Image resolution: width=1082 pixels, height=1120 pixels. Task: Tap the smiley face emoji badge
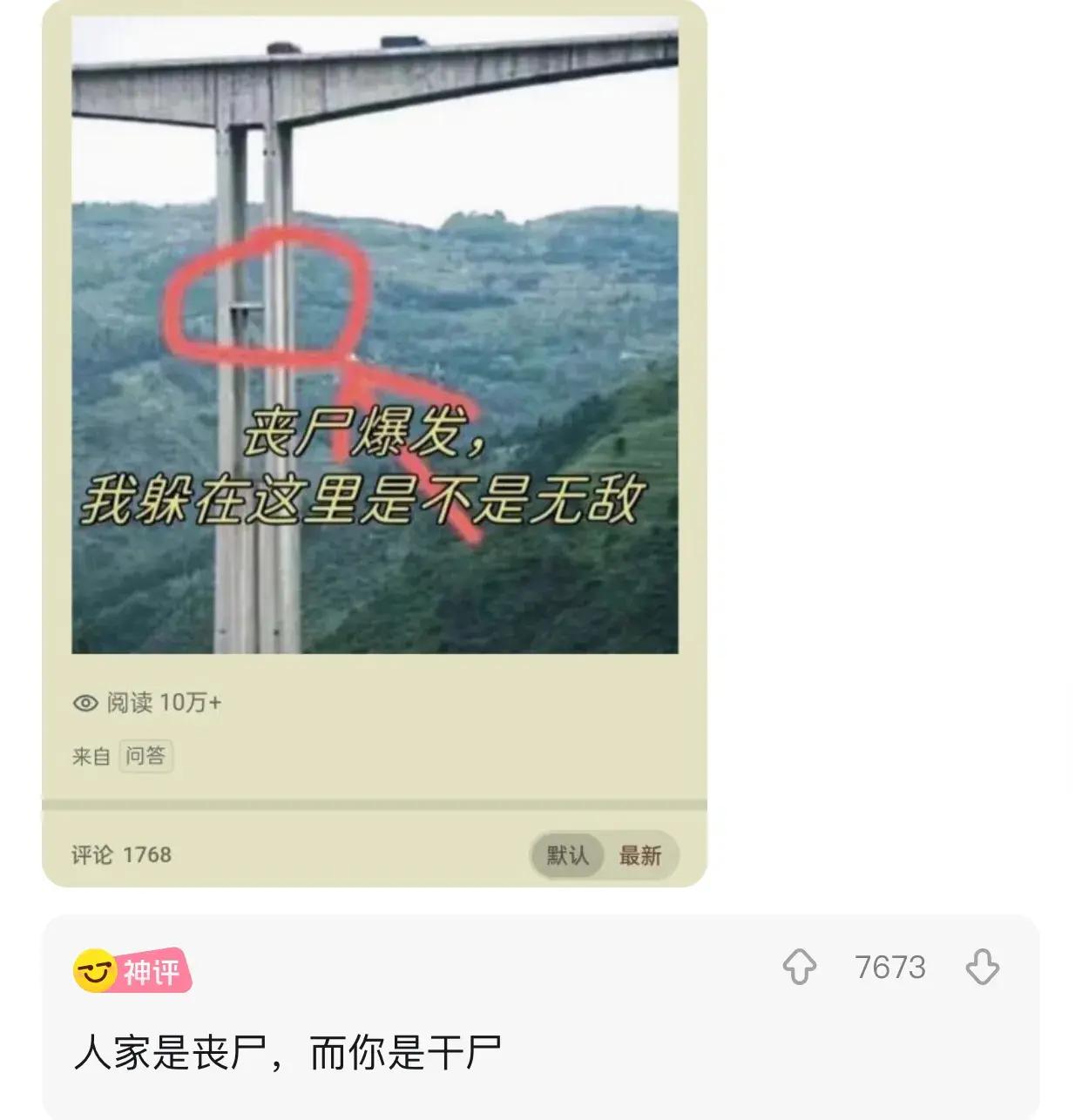tap(95, 970)
